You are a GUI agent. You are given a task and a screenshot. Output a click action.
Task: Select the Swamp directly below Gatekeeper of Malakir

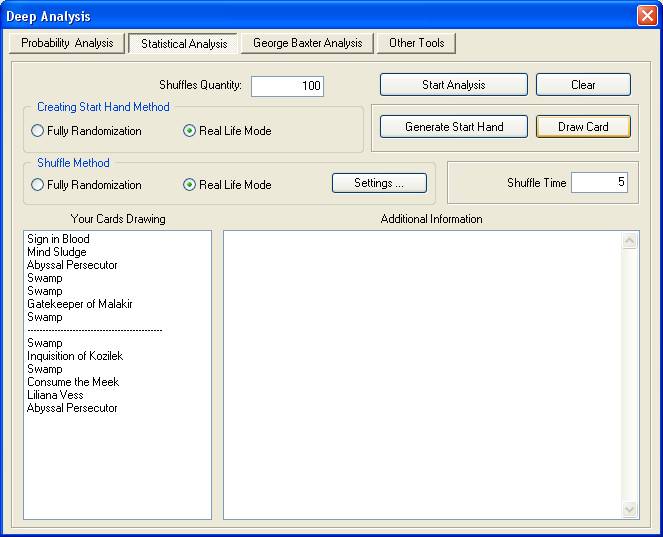click(45, 317)
